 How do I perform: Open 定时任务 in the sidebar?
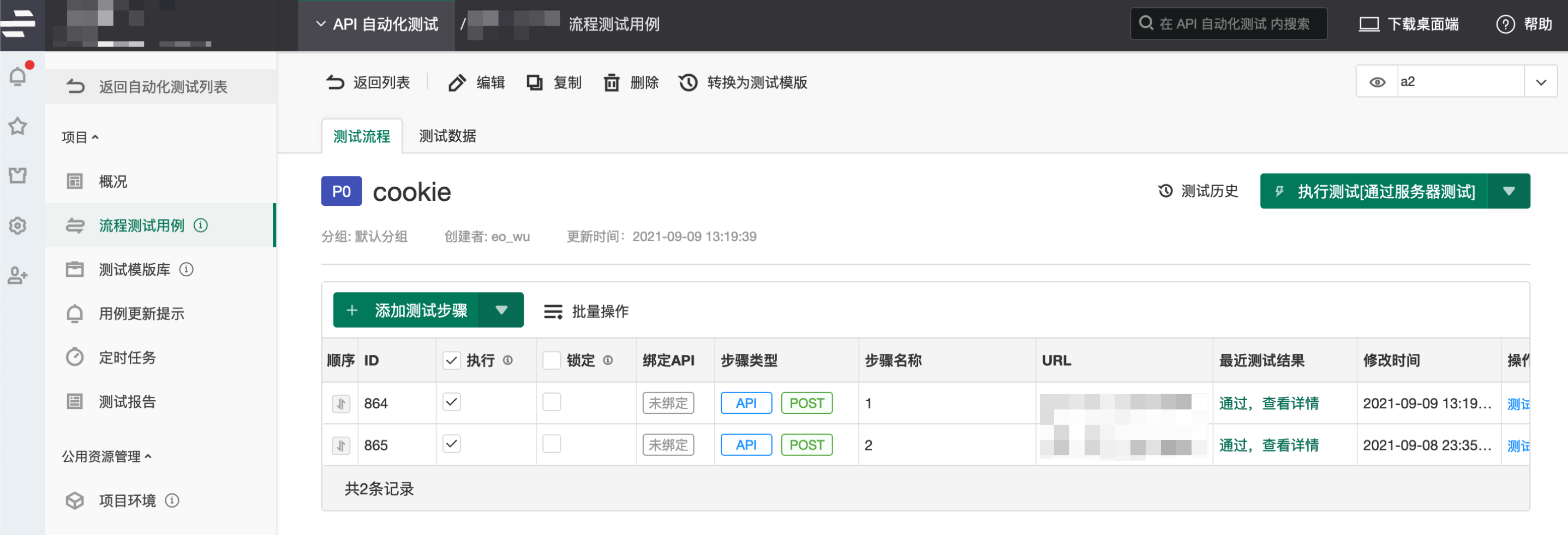[127, 358]
